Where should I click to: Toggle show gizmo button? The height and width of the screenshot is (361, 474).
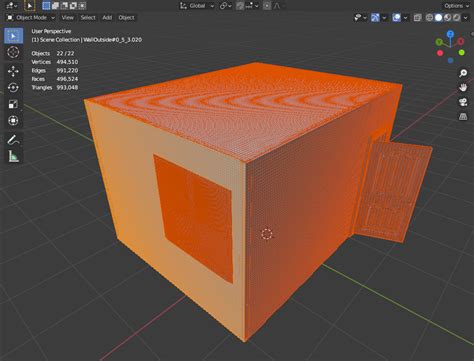(x=375, y=18)
